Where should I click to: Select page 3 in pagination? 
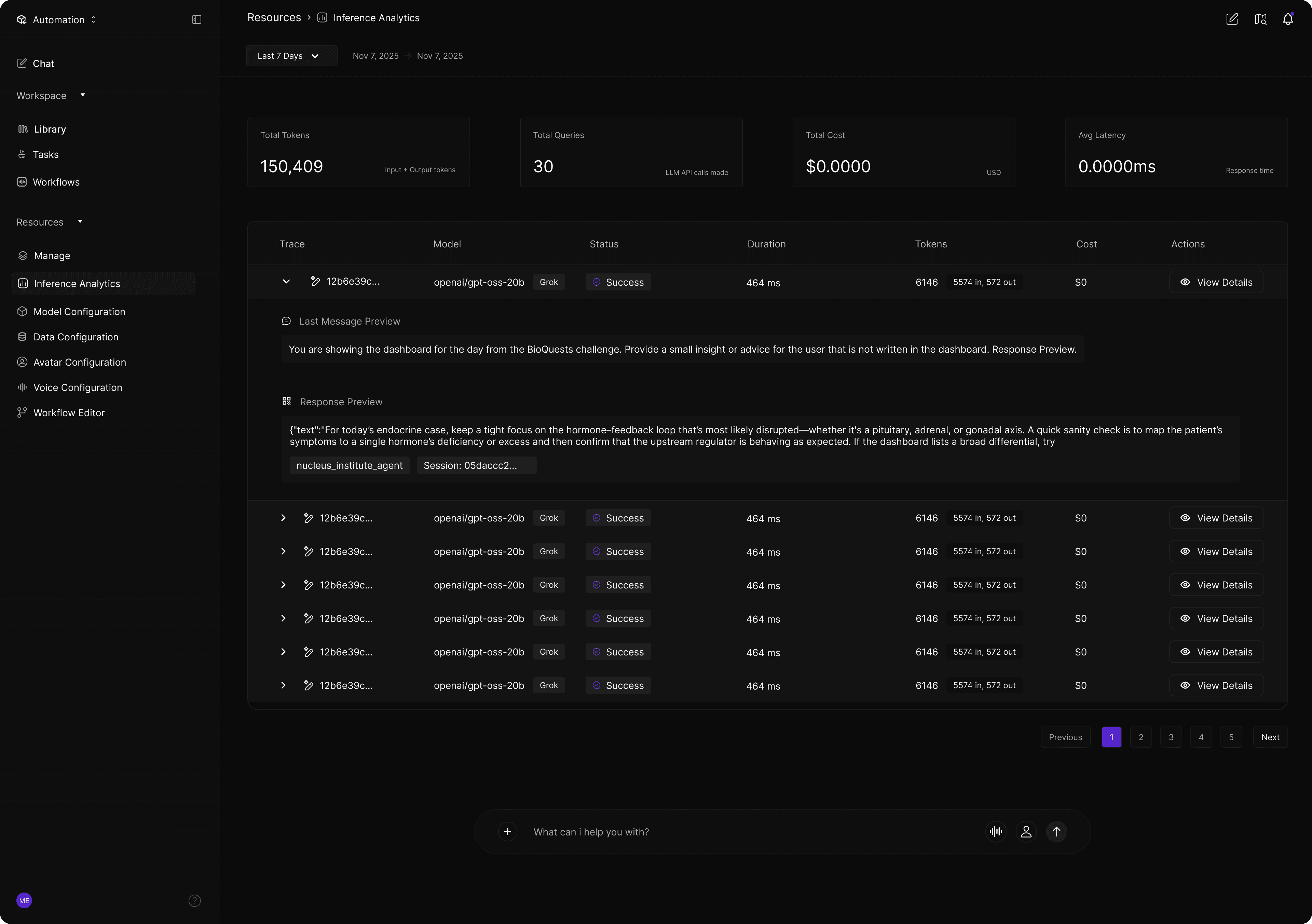coord(1171,737)
